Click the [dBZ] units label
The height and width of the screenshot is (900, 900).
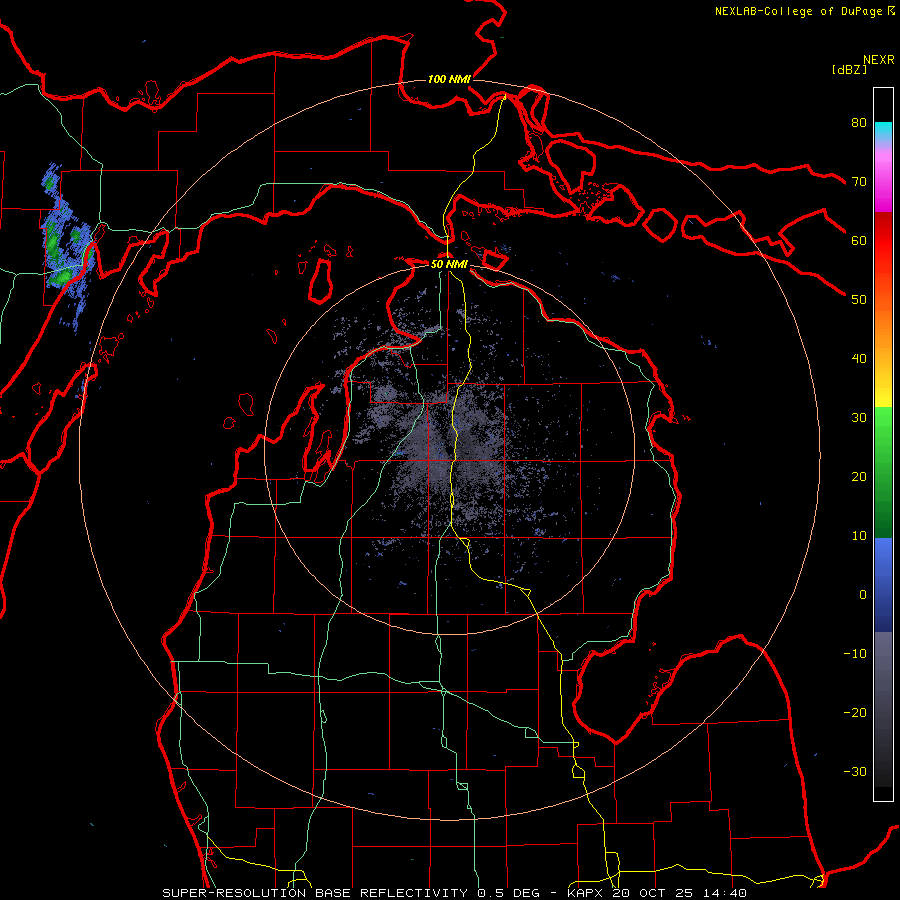[x=849, y=70]
